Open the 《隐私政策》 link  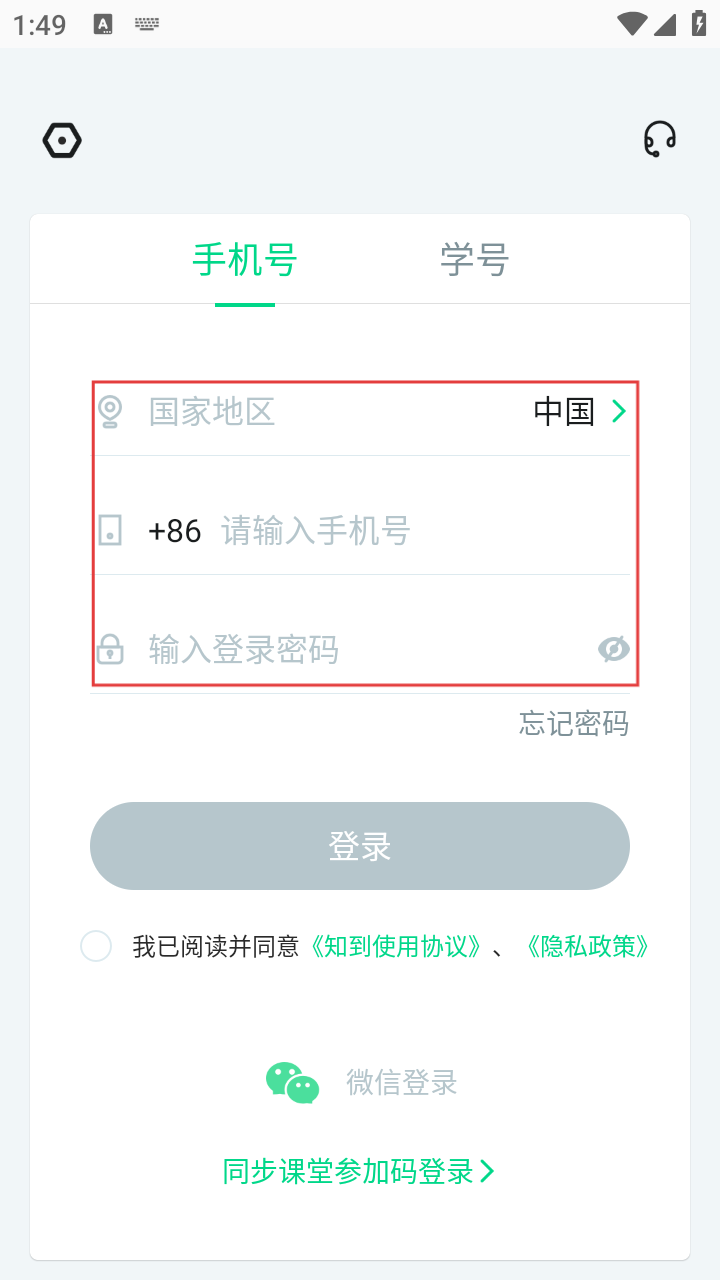tap(587, 946)
